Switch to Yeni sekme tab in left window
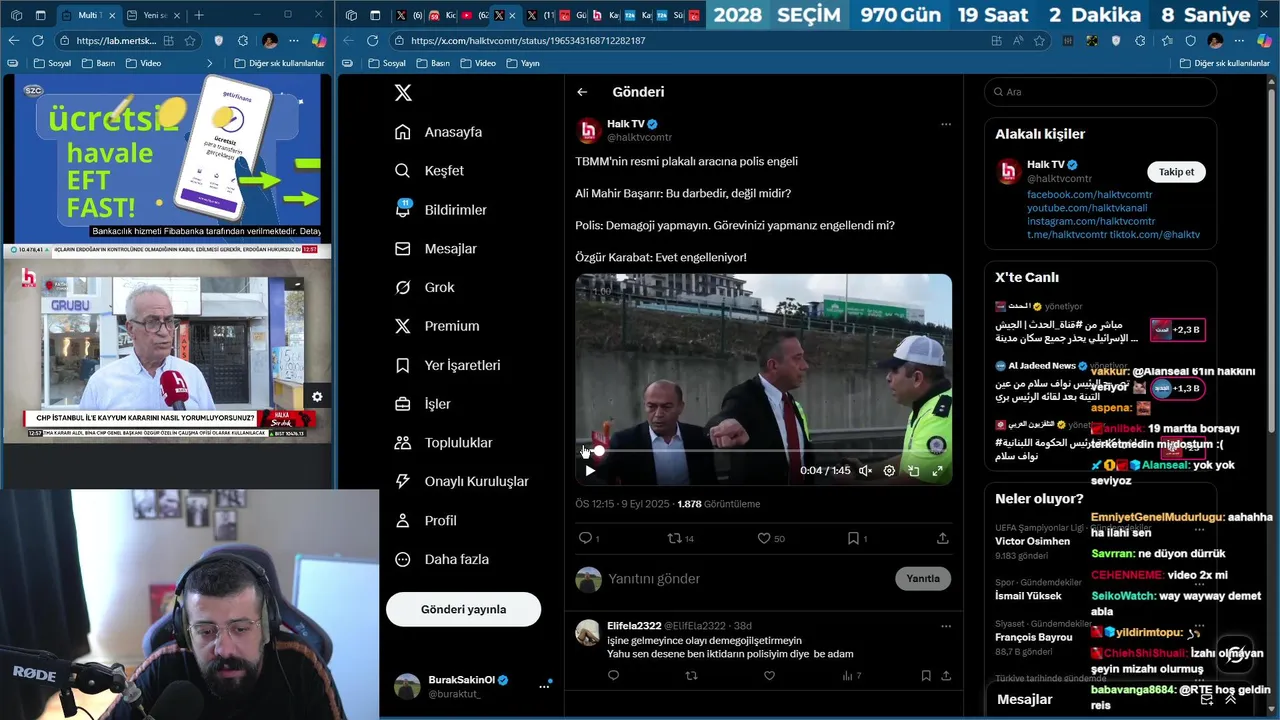 (x=153, y=15)
